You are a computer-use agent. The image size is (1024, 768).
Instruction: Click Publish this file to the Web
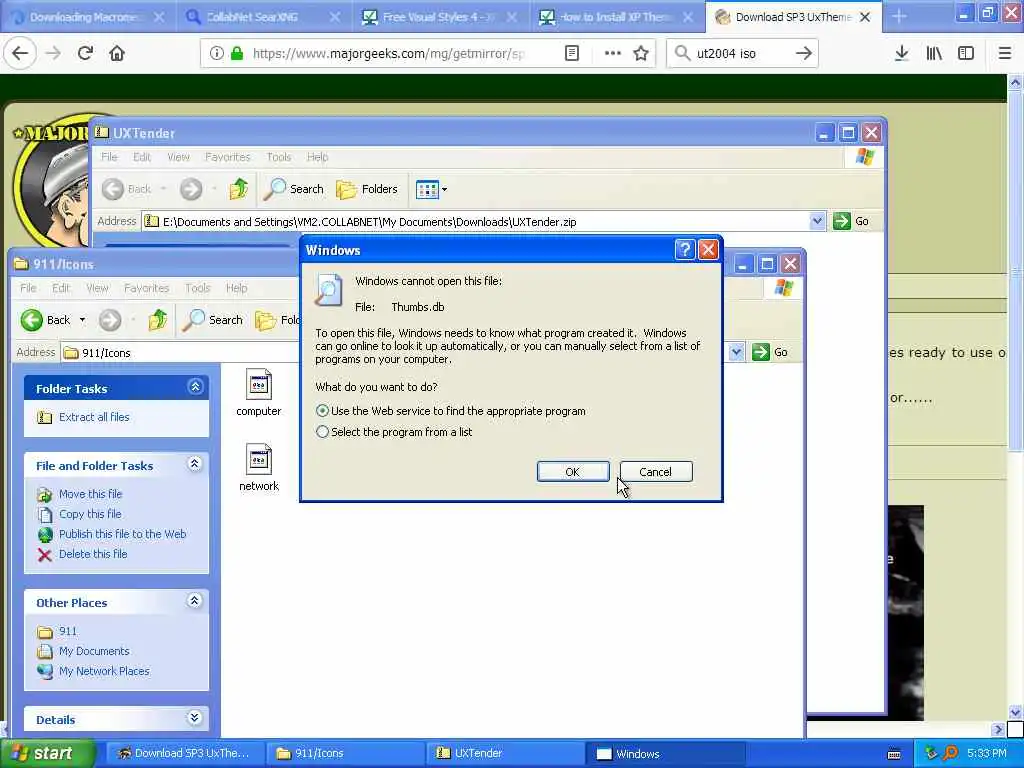(122, 534)
